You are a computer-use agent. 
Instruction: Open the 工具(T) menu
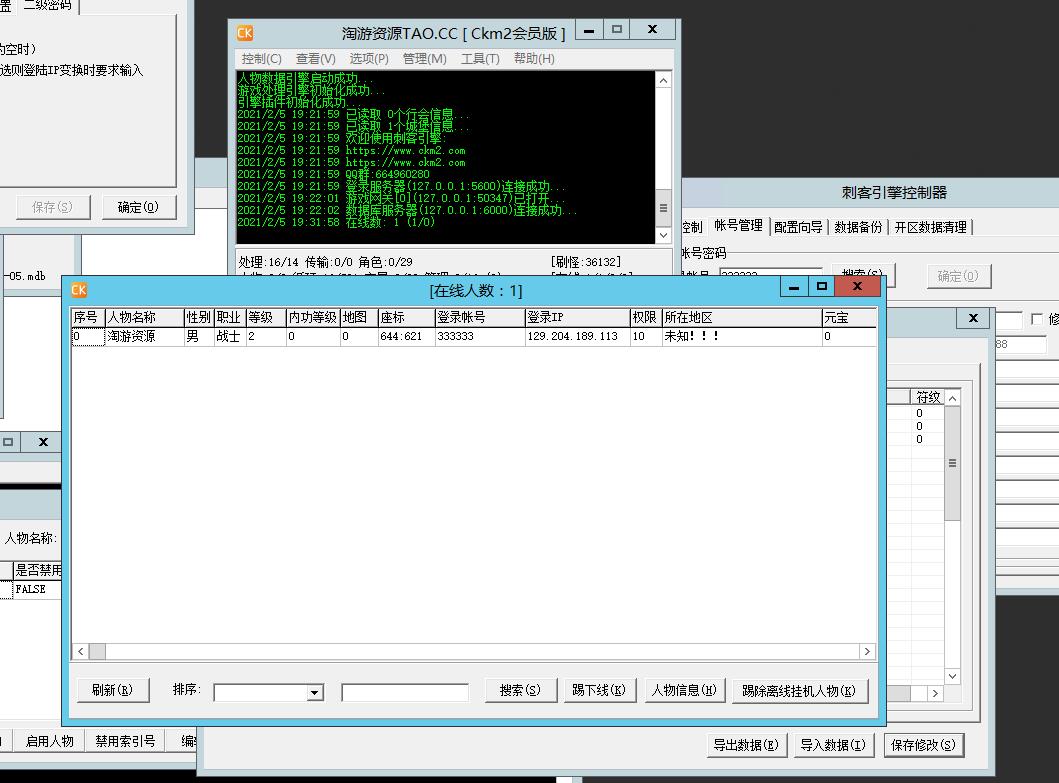point(480,59)
